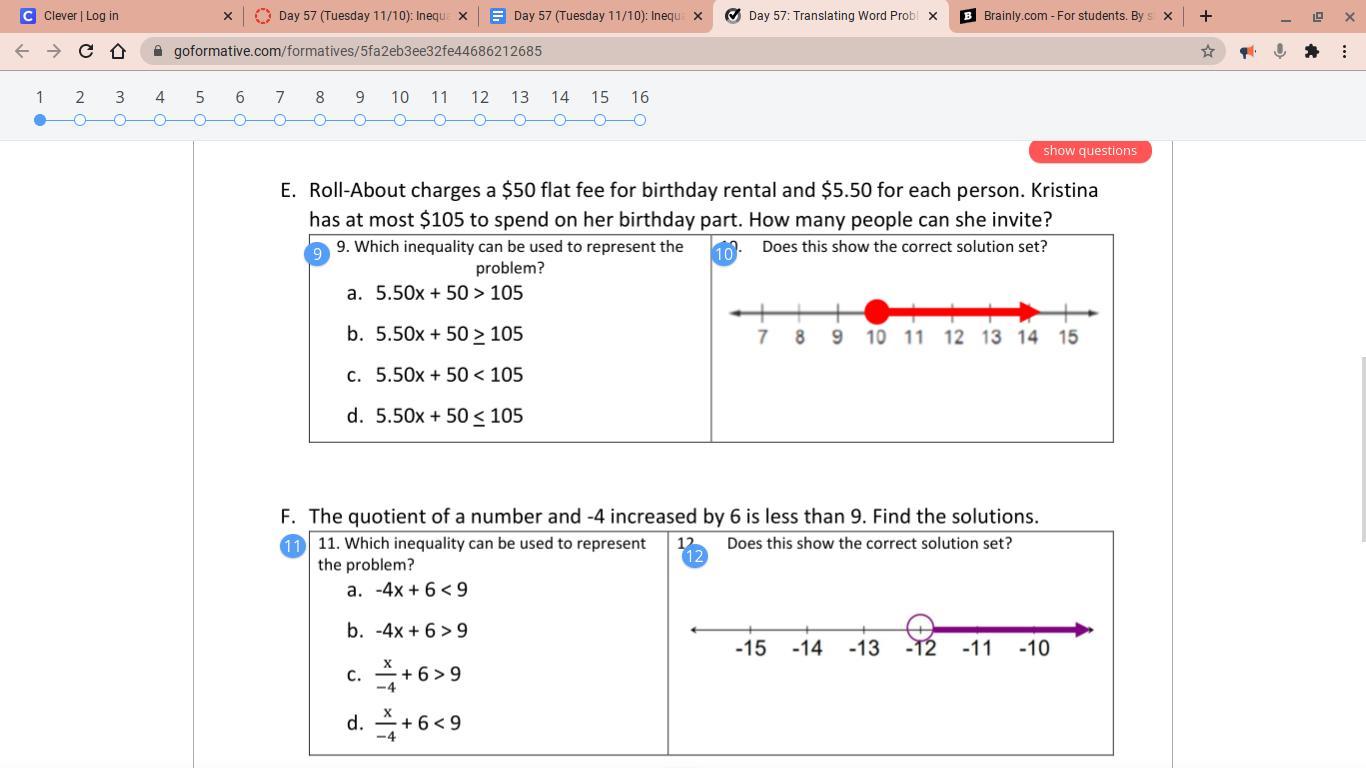Click answer c. x/-4 + 6 > 9
The image size is (1366, 768).
[x=404, y=675]
